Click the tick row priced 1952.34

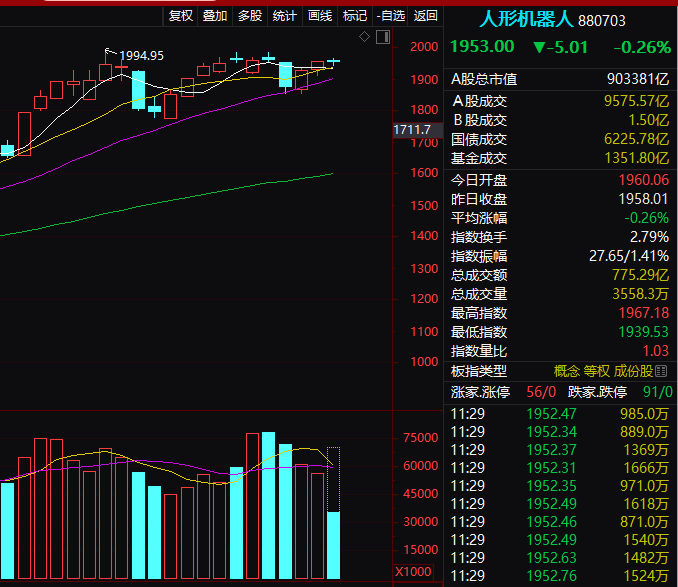pyautogui.click(x=560, y=432)
